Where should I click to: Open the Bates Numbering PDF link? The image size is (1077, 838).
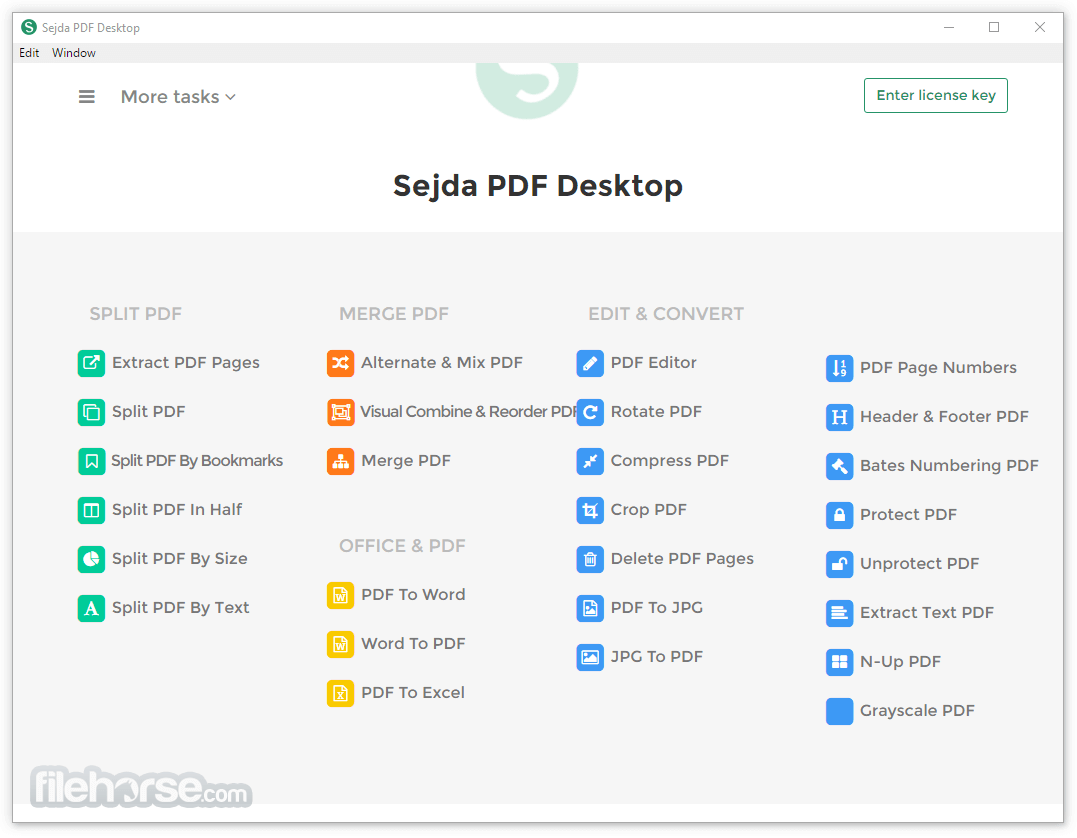click(949, 466)
